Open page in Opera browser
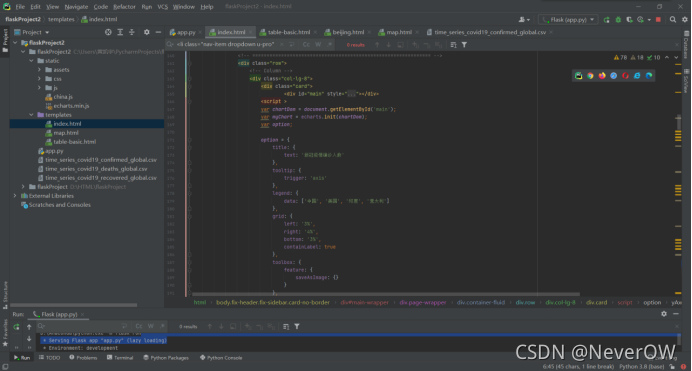This screenshot has width=692, height=371. (625, 76)
